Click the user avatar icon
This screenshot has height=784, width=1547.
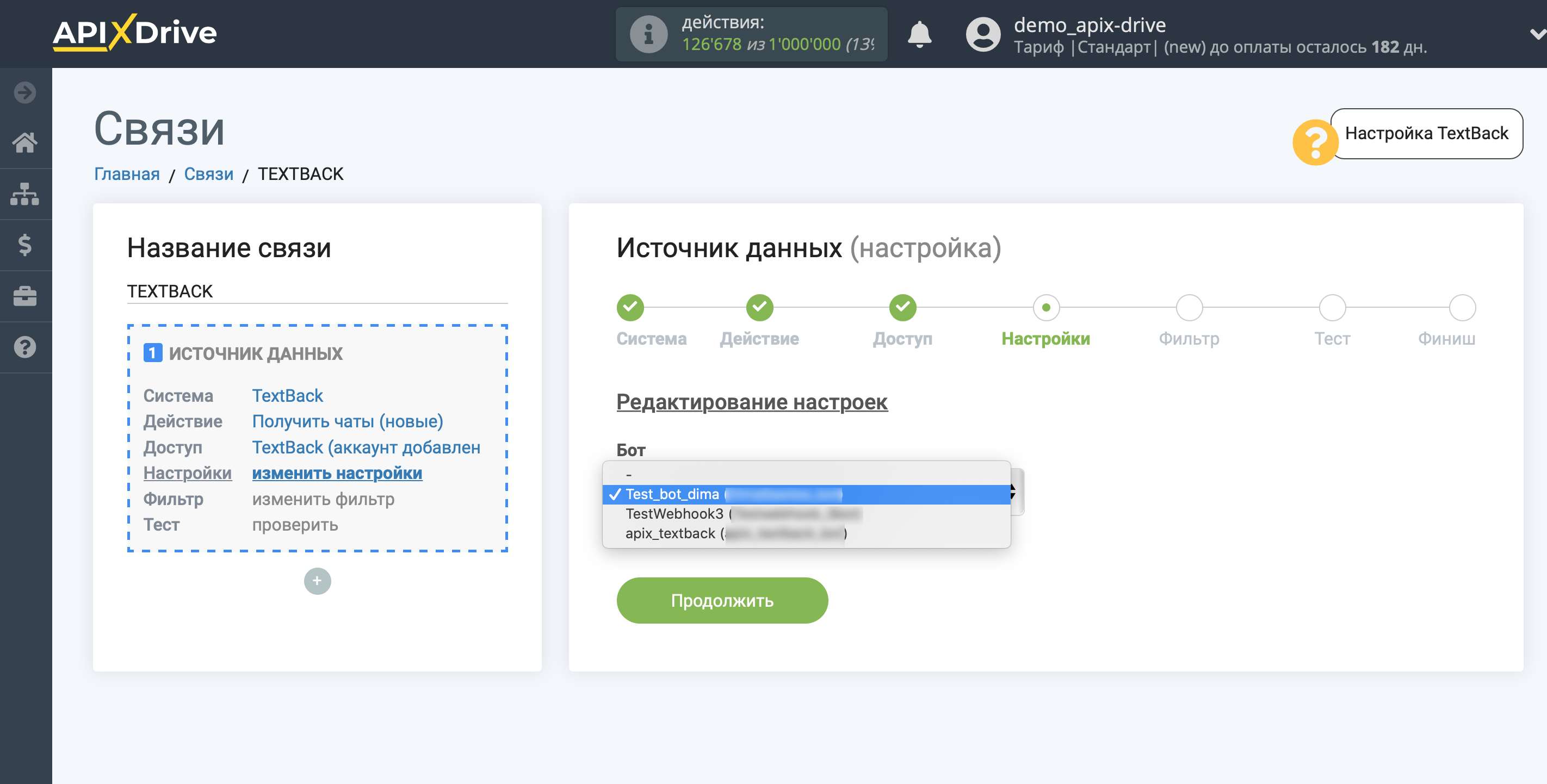point(982,34)
